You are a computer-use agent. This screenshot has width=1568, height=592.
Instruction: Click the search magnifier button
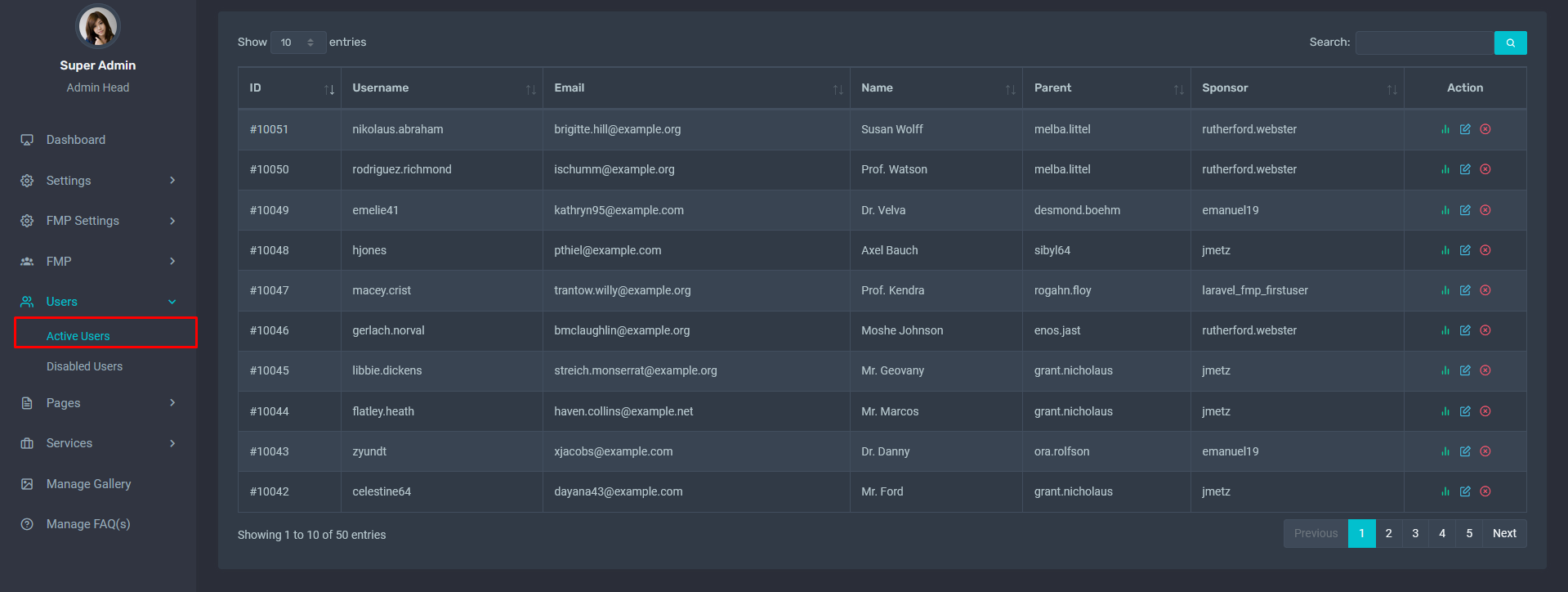(x=1510, y=43)
